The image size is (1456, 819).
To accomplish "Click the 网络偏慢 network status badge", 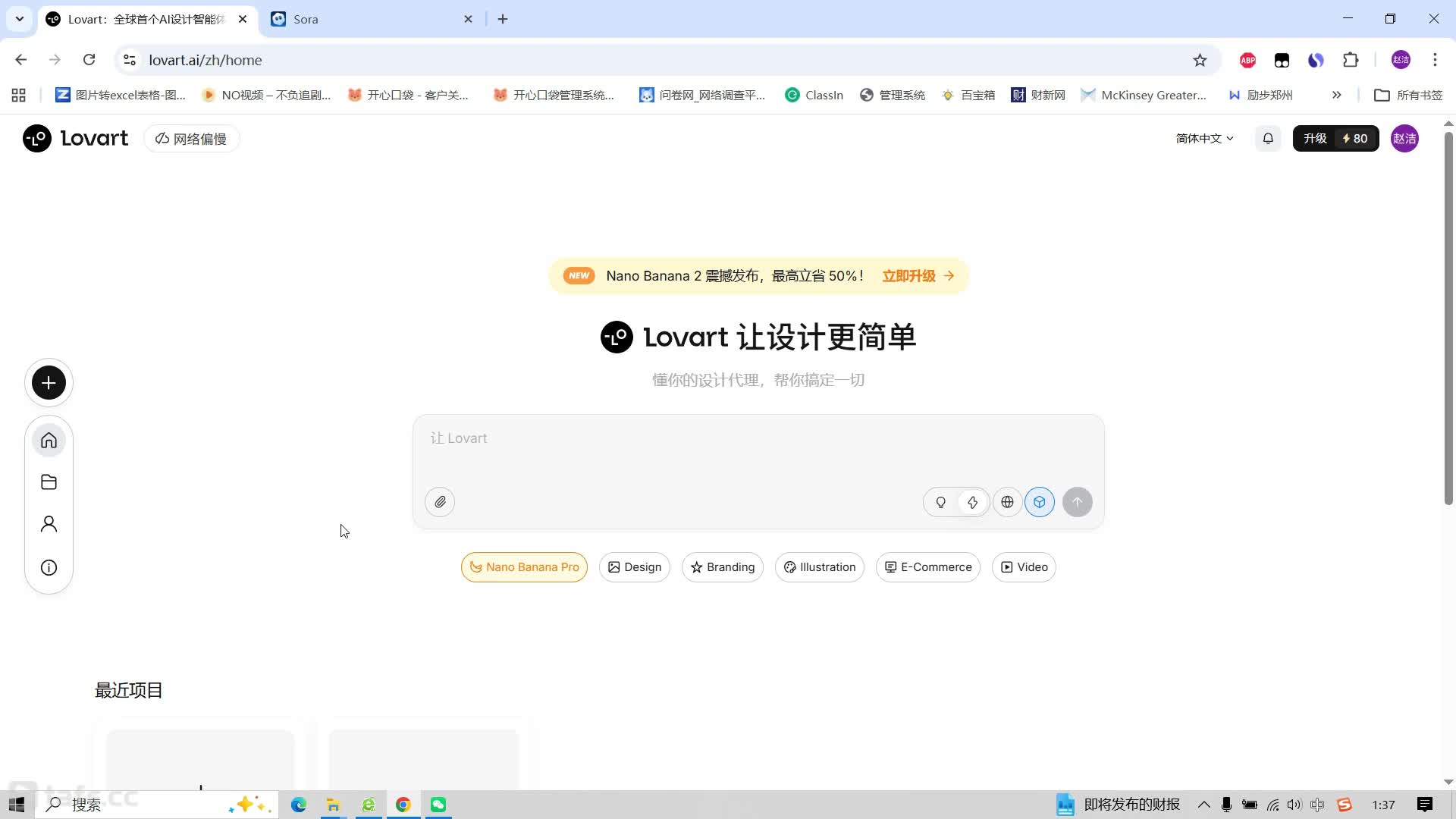I will tap(191, 139).
